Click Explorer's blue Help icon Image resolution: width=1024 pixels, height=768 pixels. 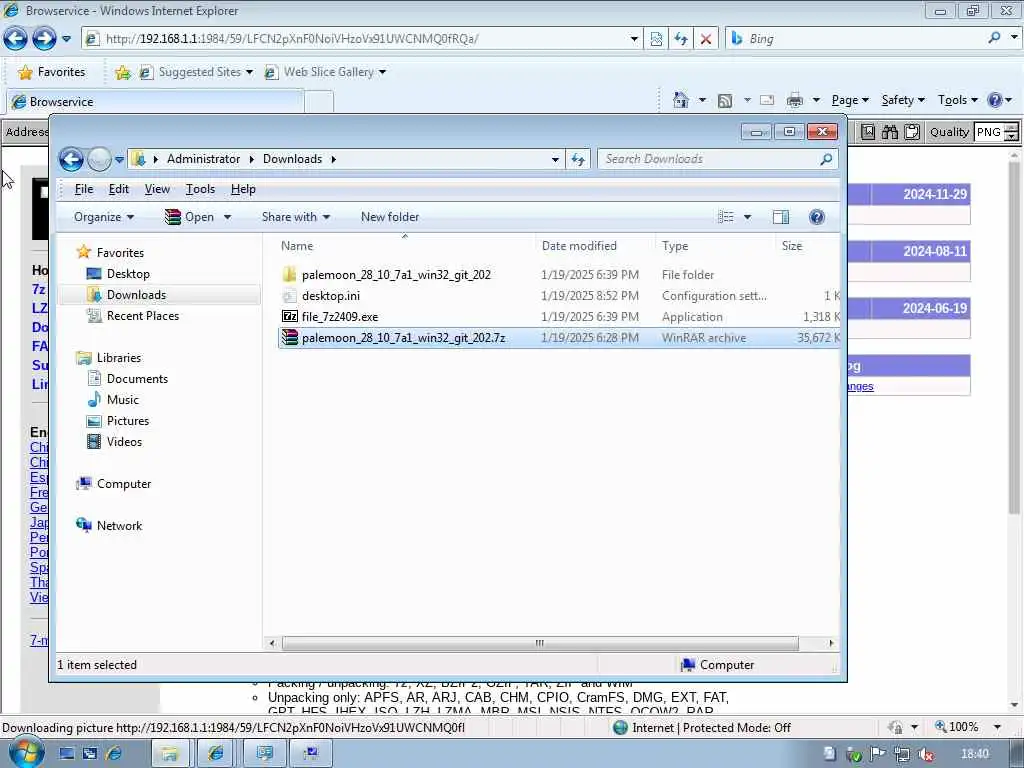816,217
